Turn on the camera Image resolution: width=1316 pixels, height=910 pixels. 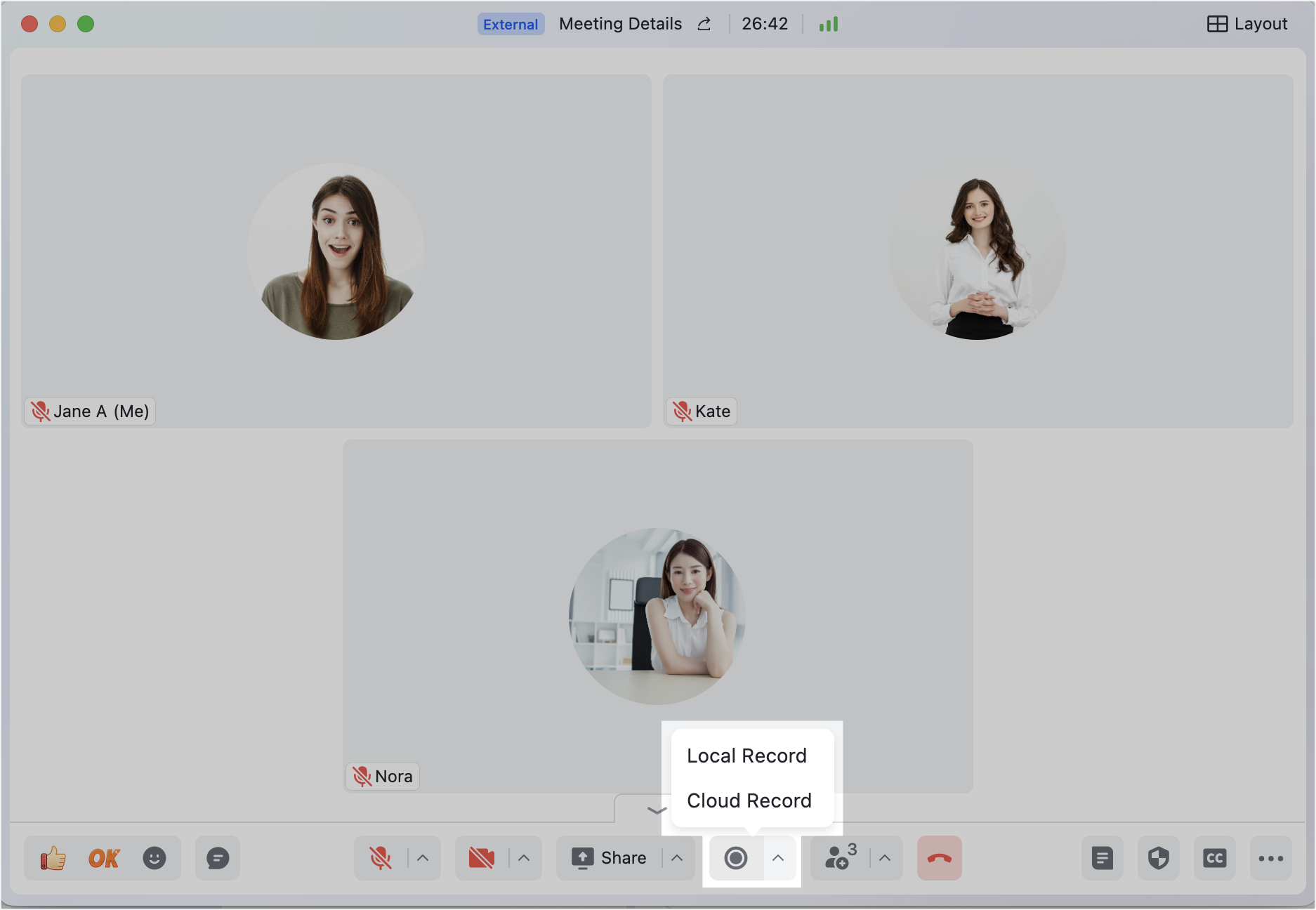click(x=481, y=857)
